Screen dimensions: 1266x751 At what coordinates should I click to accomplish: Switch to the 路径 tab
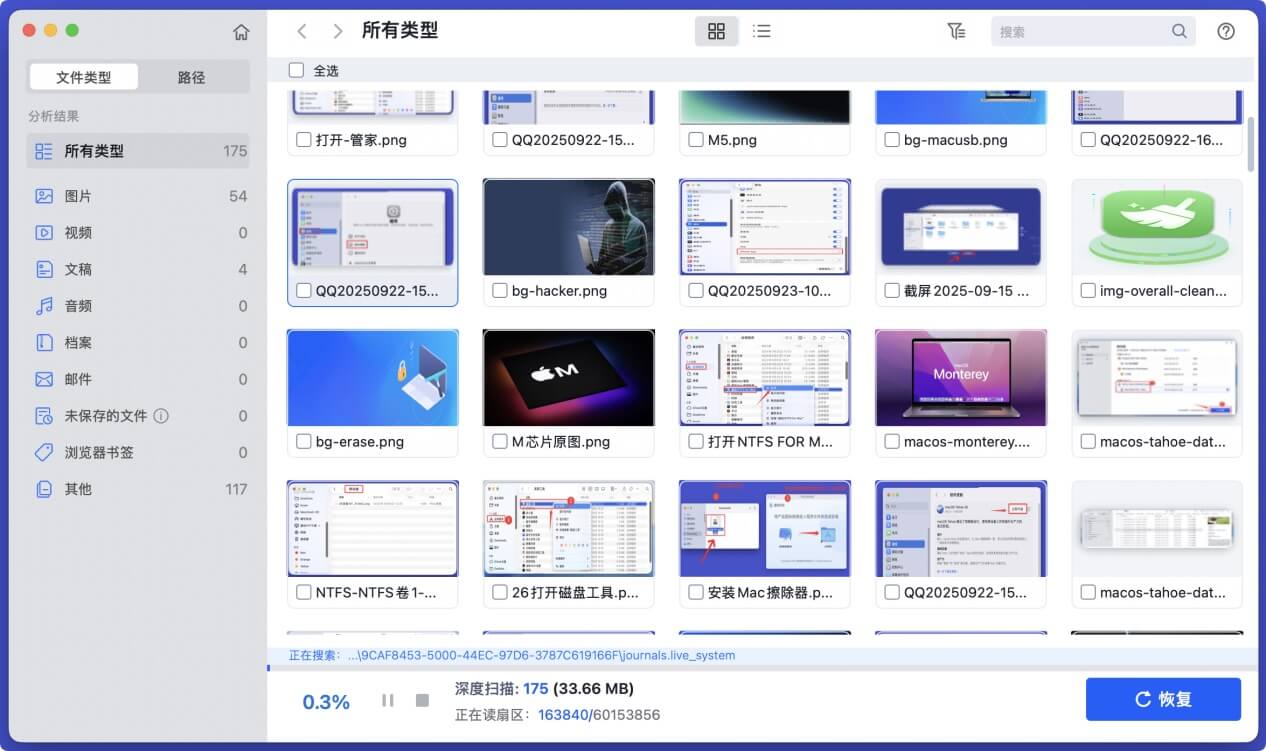point(192,76)
